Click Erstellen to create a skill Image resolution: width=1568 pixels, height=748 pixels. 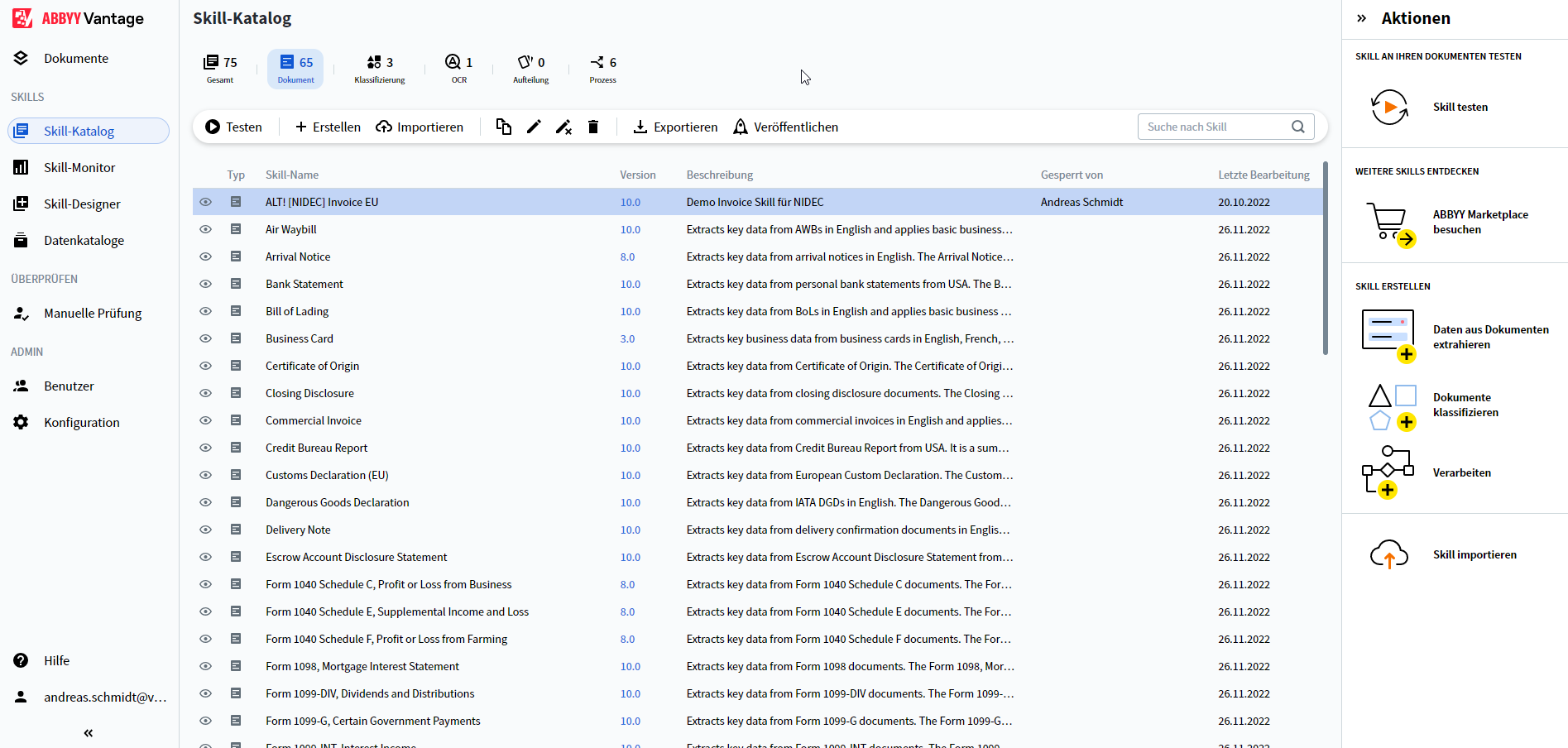coord(328,127)
